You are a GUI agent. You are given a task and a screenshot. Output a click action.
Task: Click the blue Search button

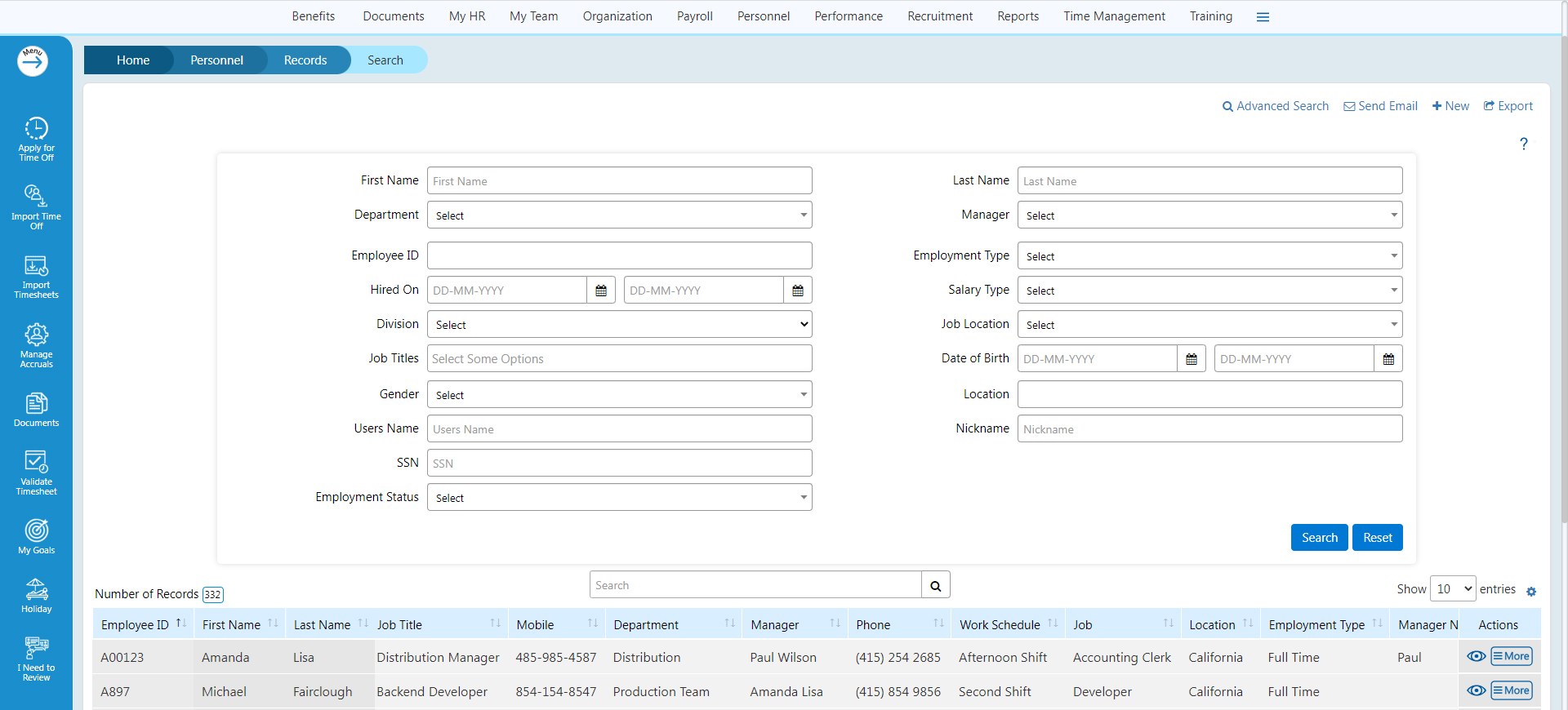click(x=1319, y=538)
